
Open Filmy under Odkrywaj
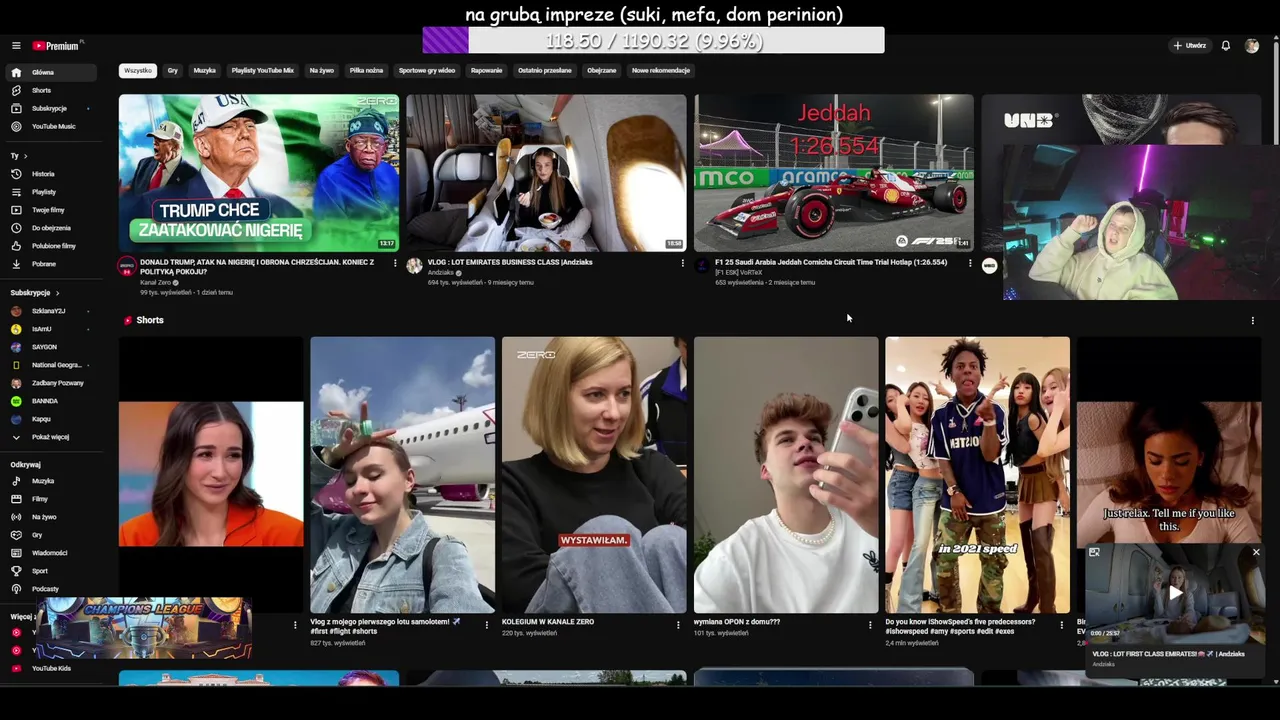tap(53, 499)
